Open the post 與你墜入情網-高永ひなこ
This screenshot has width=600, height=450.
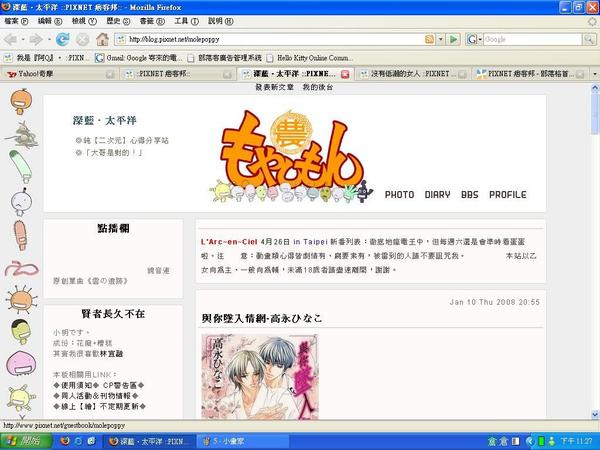pos(262,318)
